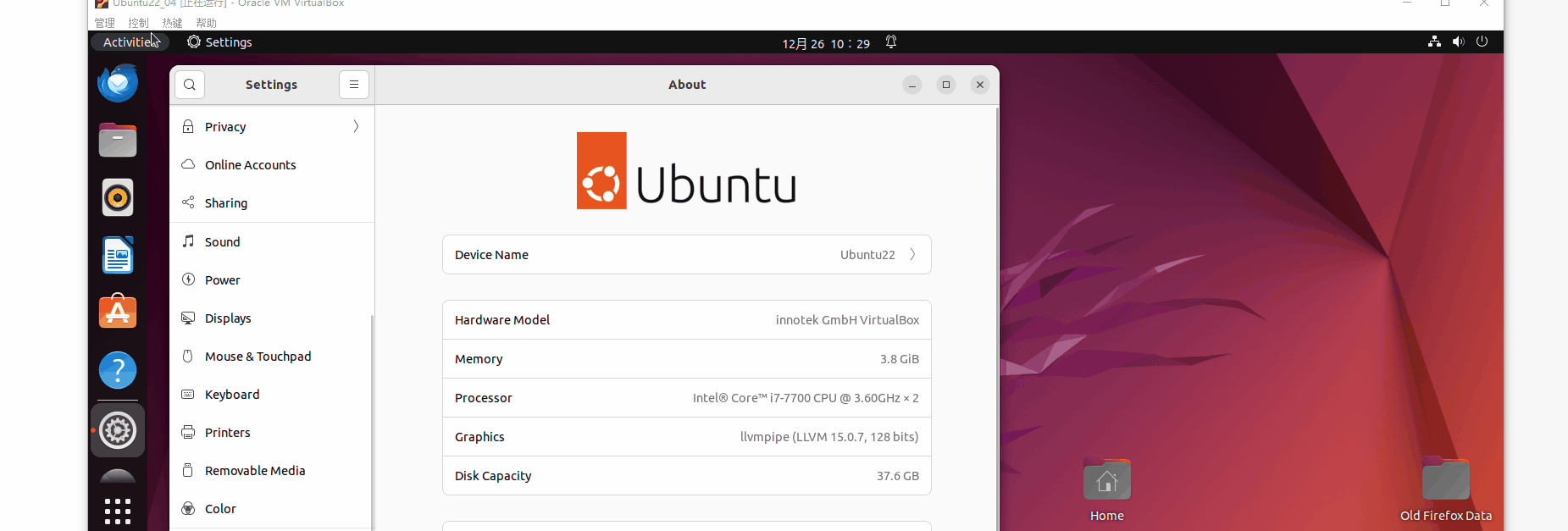Image resolution: width=1568 pixels, height=531 pixels.
Task: Select Sound settings panel
Action: tap(272, 241)
